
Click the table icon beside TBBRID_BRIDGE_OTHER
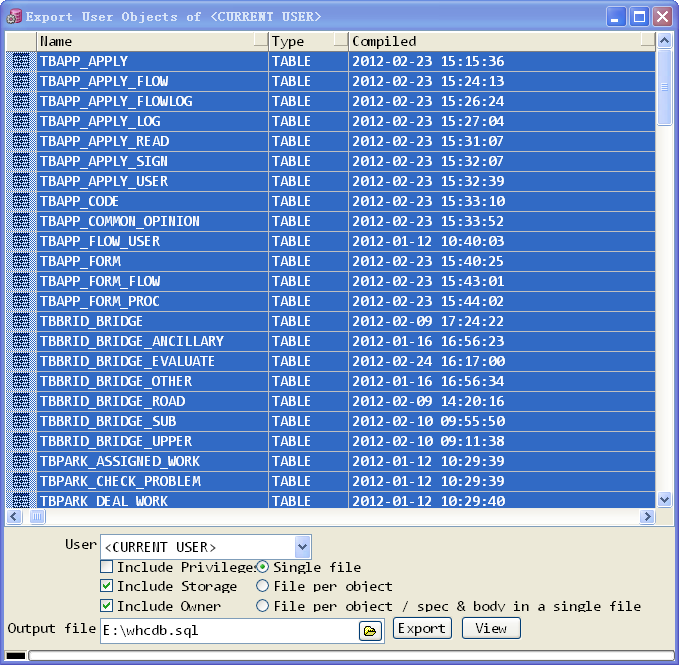tap(21, 381)
